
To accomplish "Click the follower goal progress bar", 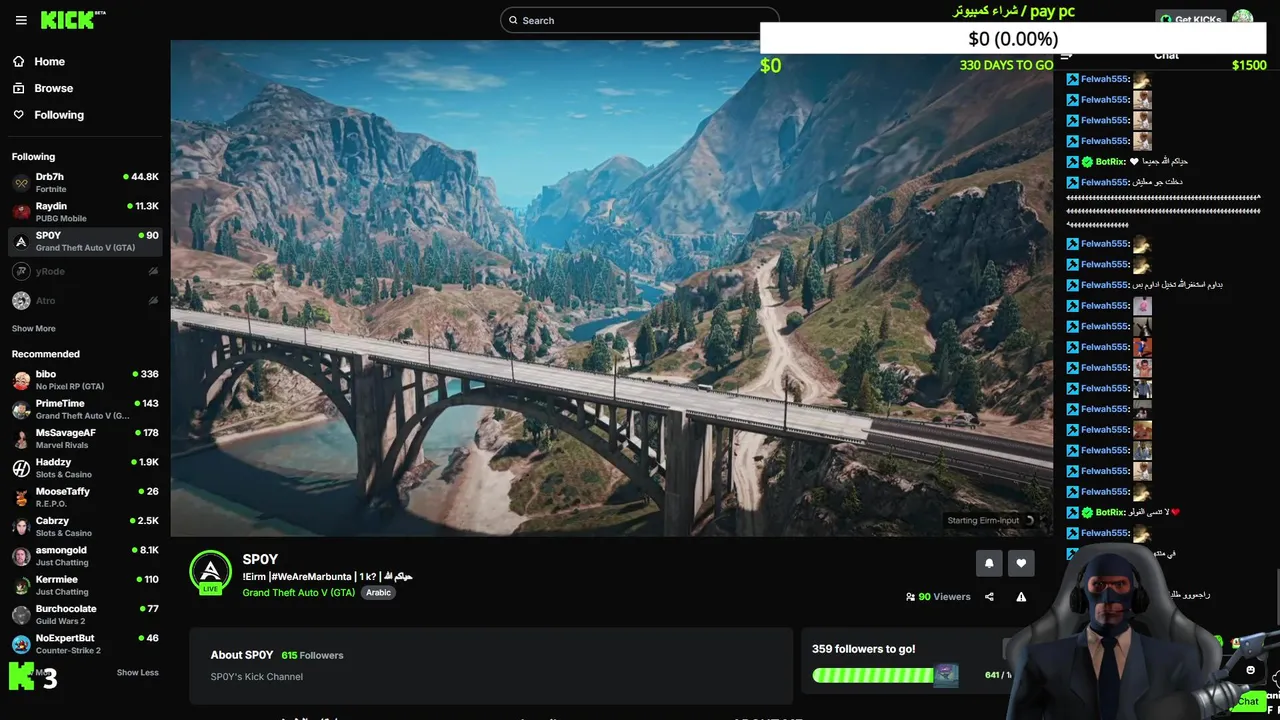I will 885,676.
